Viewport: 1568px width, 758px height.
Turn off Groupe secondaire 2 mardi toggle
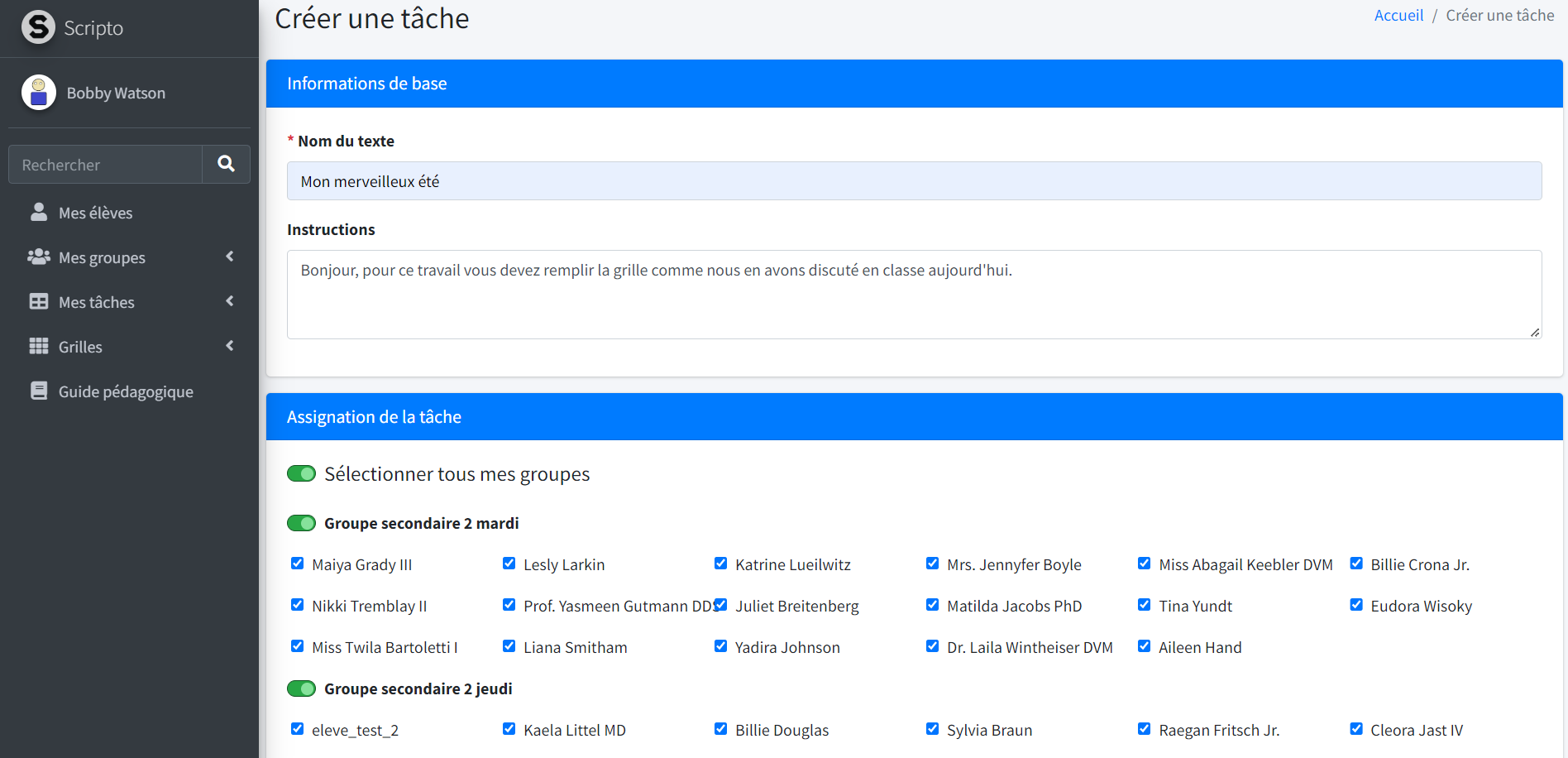pos(301,524)
